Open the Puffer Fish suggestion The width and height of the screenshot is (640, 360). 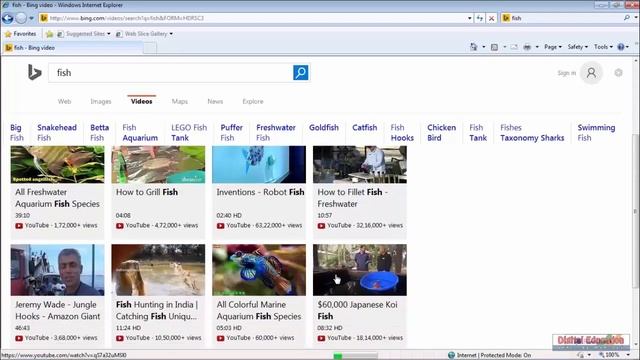click(x=231, y=133)
